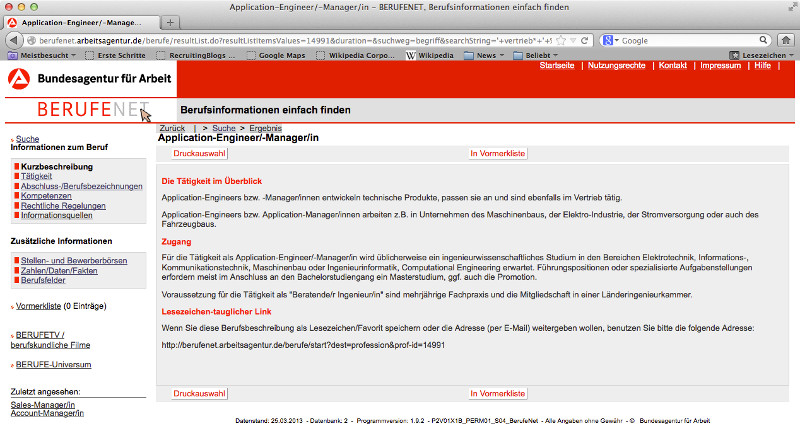Click the Zugang heading
This screenshot has height=426, width=800.
point(177,242)
